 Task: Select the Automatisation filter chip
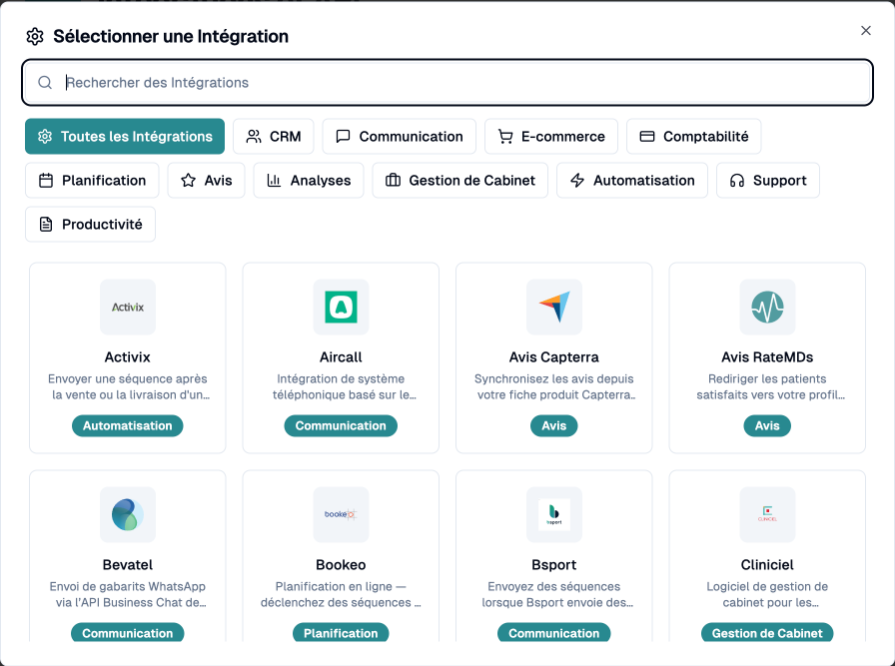pyautogui.click(x=632, y=180)
